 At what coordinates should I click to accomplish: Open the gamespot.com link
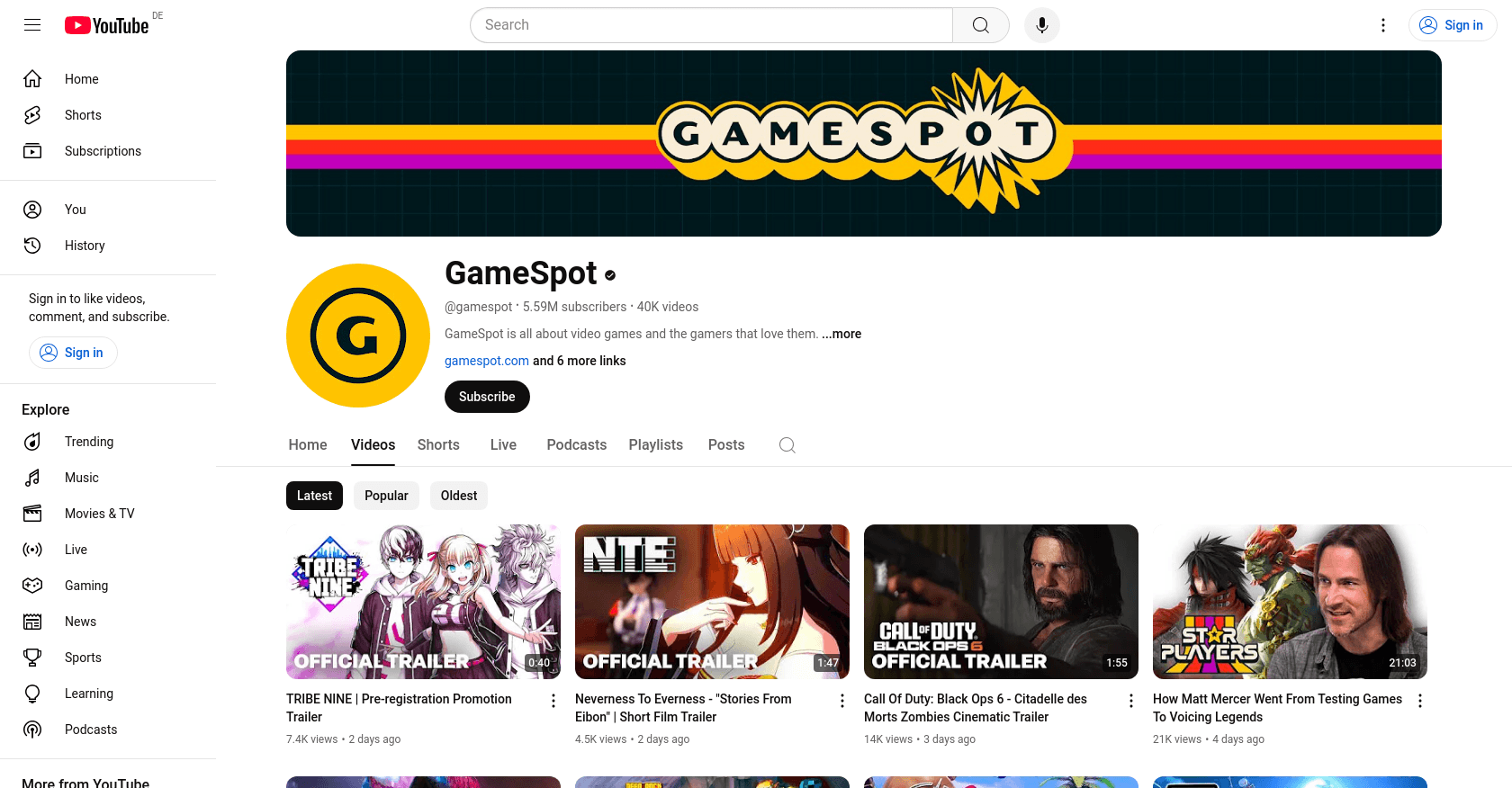coord(487,361)
